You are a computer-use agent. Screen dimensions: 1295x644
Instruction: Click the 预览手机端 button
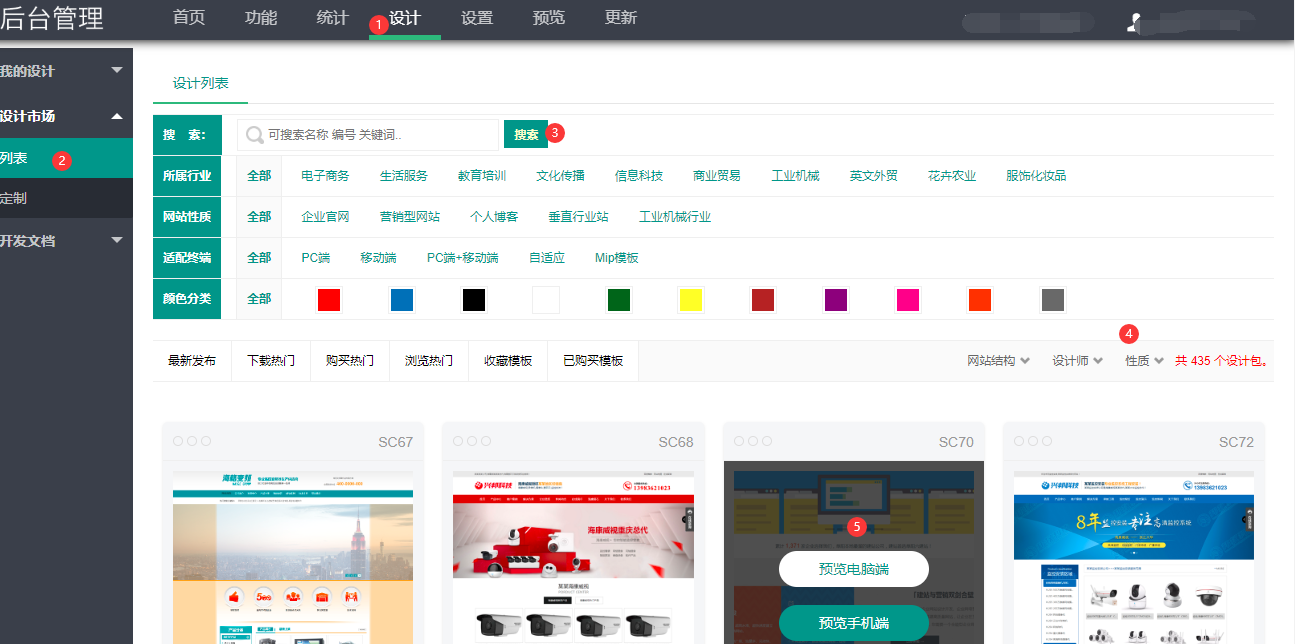(x=853, y=623)
